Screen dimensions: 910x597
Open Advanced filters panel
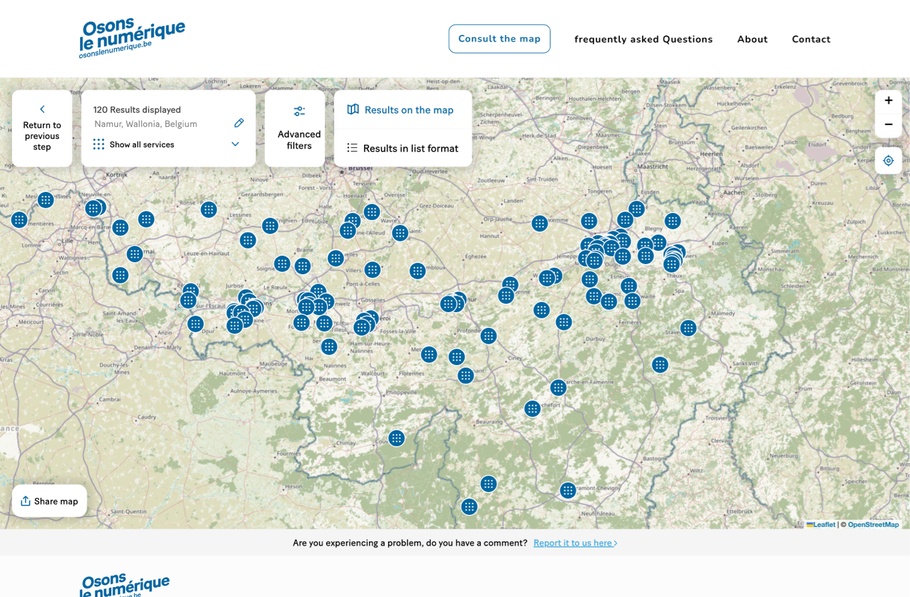click(x=299, y=128)
